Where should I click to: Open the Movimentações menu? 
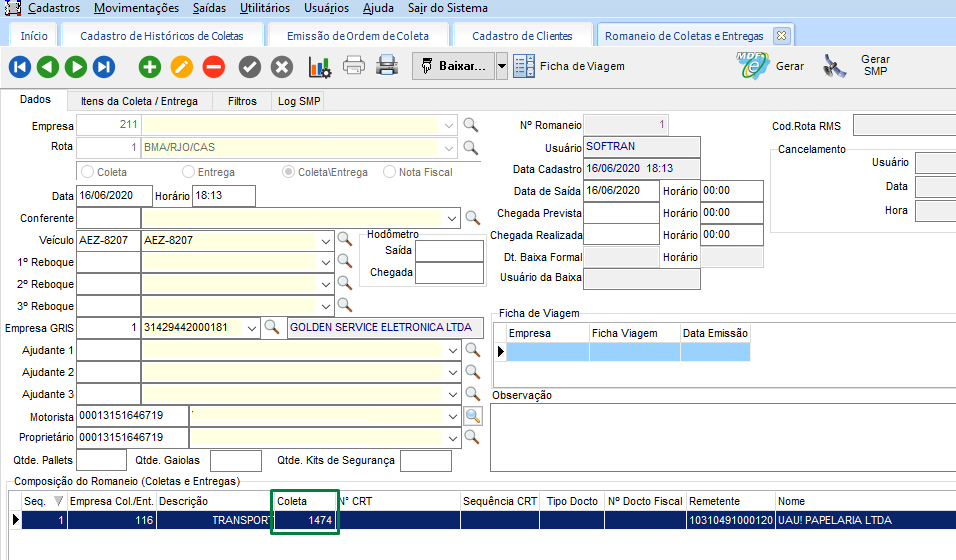tap(136, 8)
